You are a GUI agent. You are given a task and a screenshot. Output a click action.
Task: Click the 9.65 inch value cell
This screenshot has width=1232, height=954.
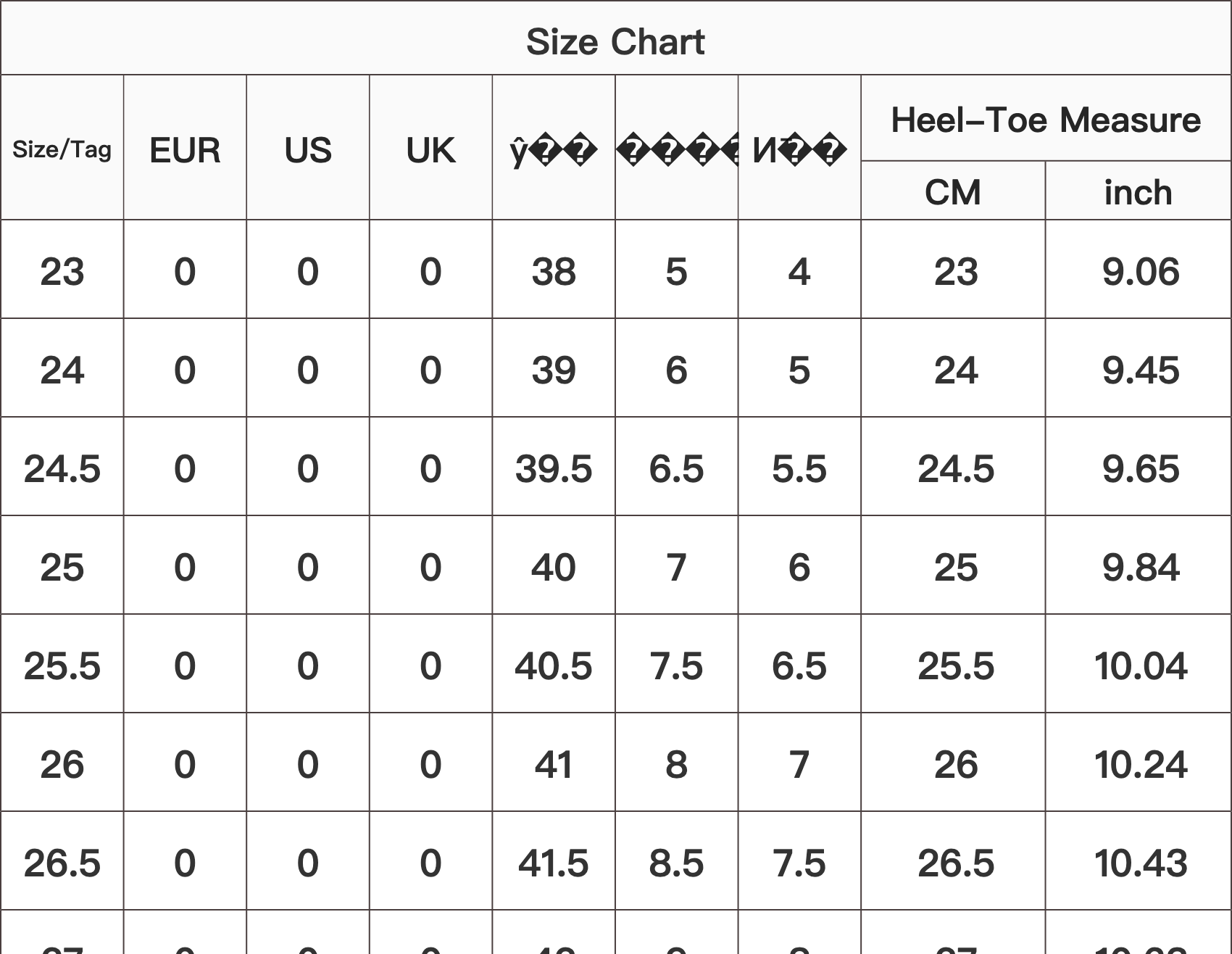coord(1141,468)
